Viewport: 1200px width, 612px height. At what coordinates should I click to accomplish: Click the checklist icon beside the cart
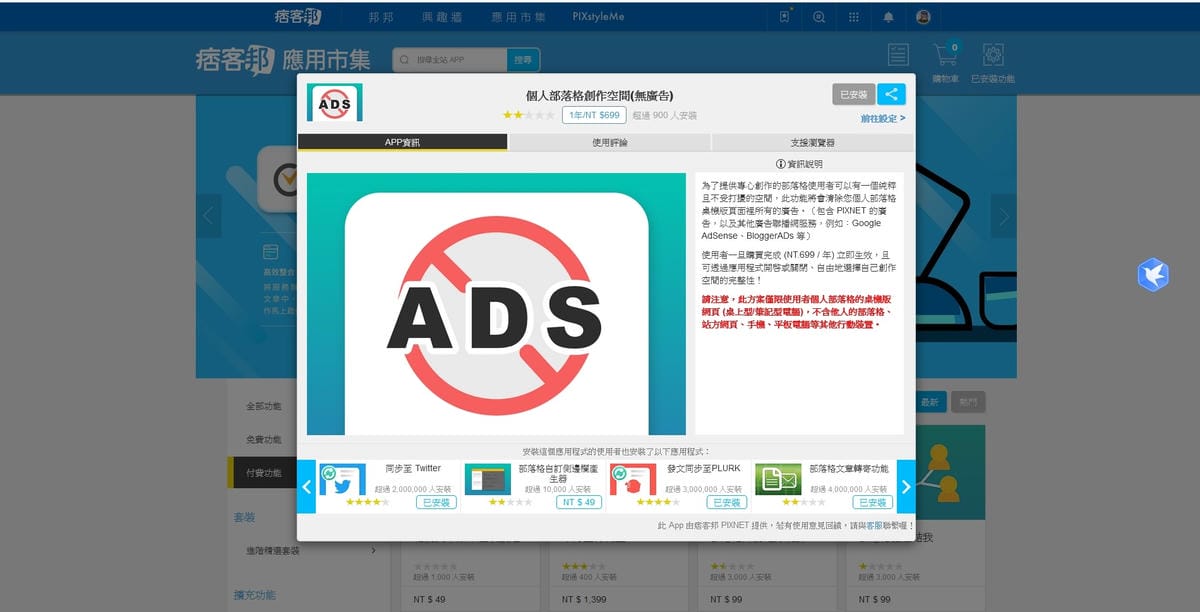898,55
